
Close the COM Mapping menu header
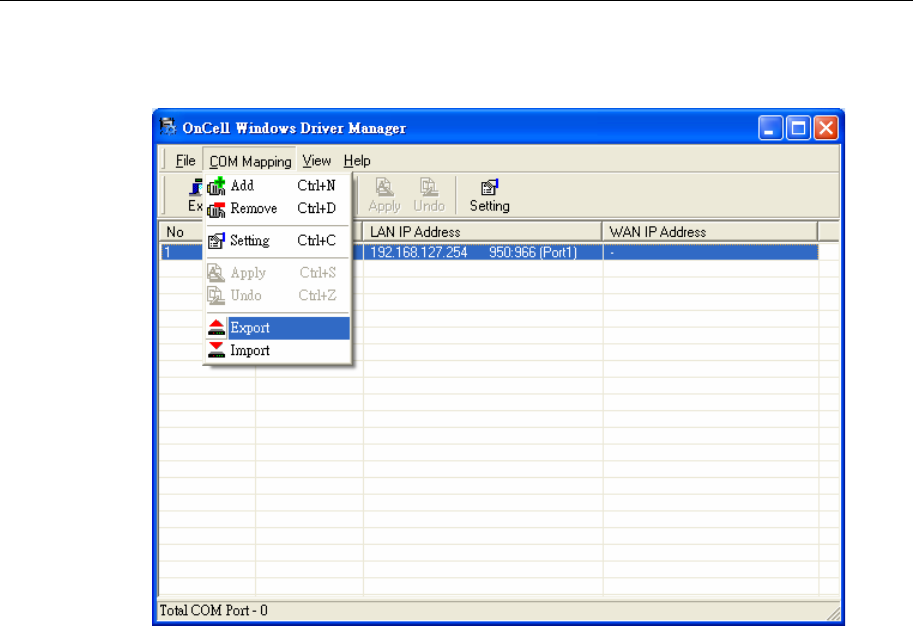click(x=250, y=161)
